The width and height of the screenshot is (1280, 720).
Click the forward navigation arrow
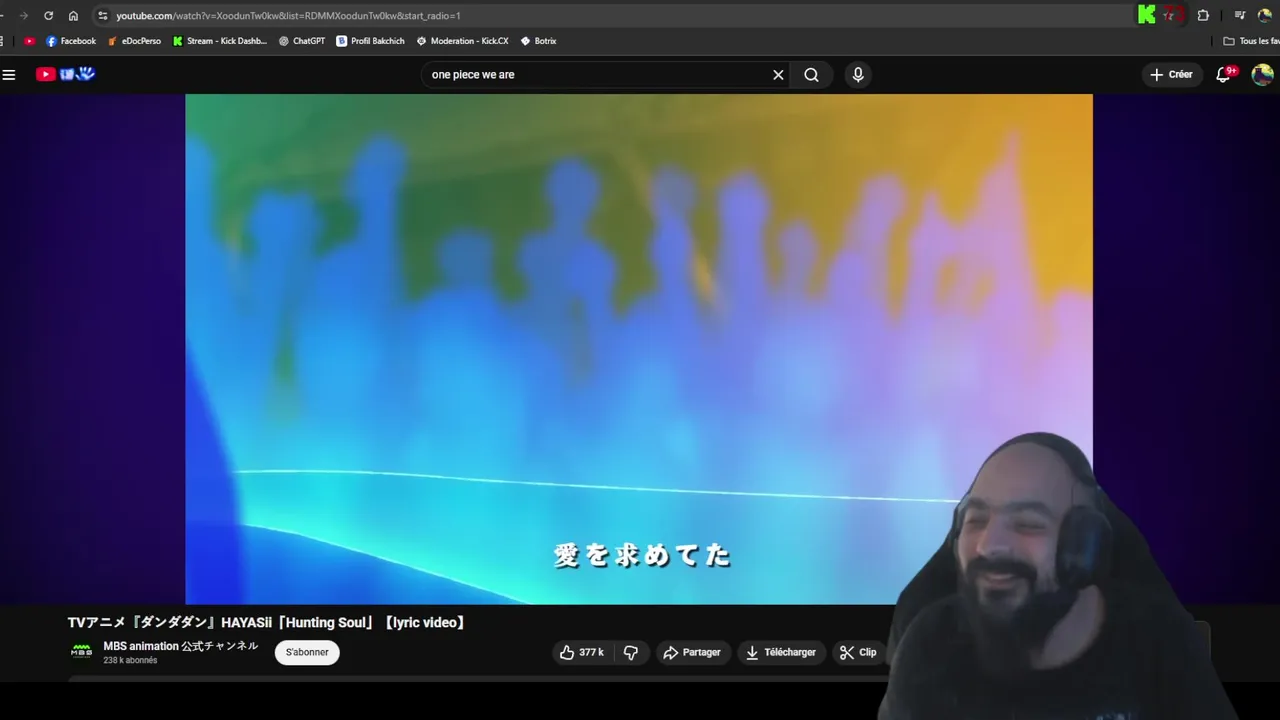pyautogui.click(x=23, y=16)
